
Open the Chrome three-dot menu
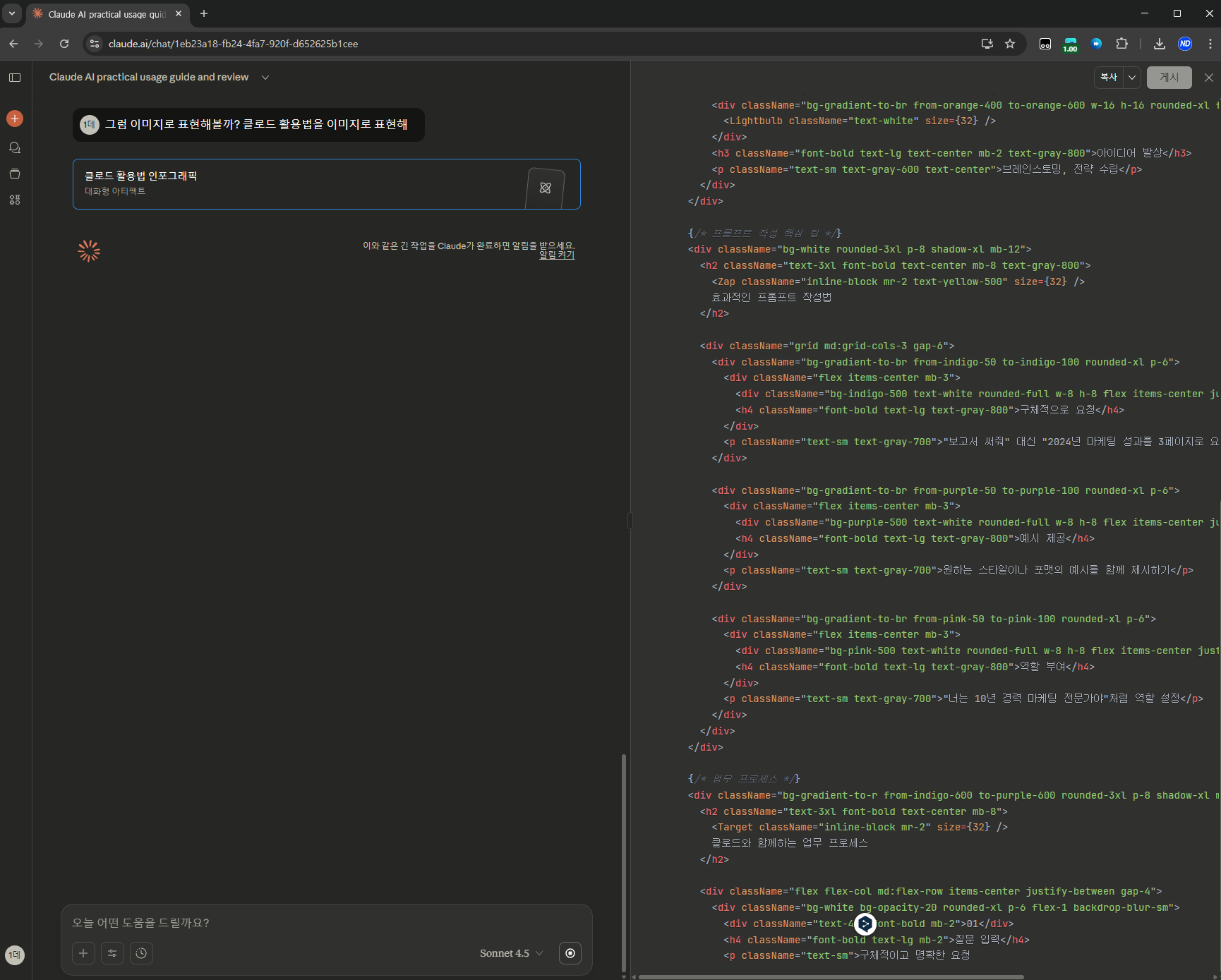click(x=1210, y=44)
